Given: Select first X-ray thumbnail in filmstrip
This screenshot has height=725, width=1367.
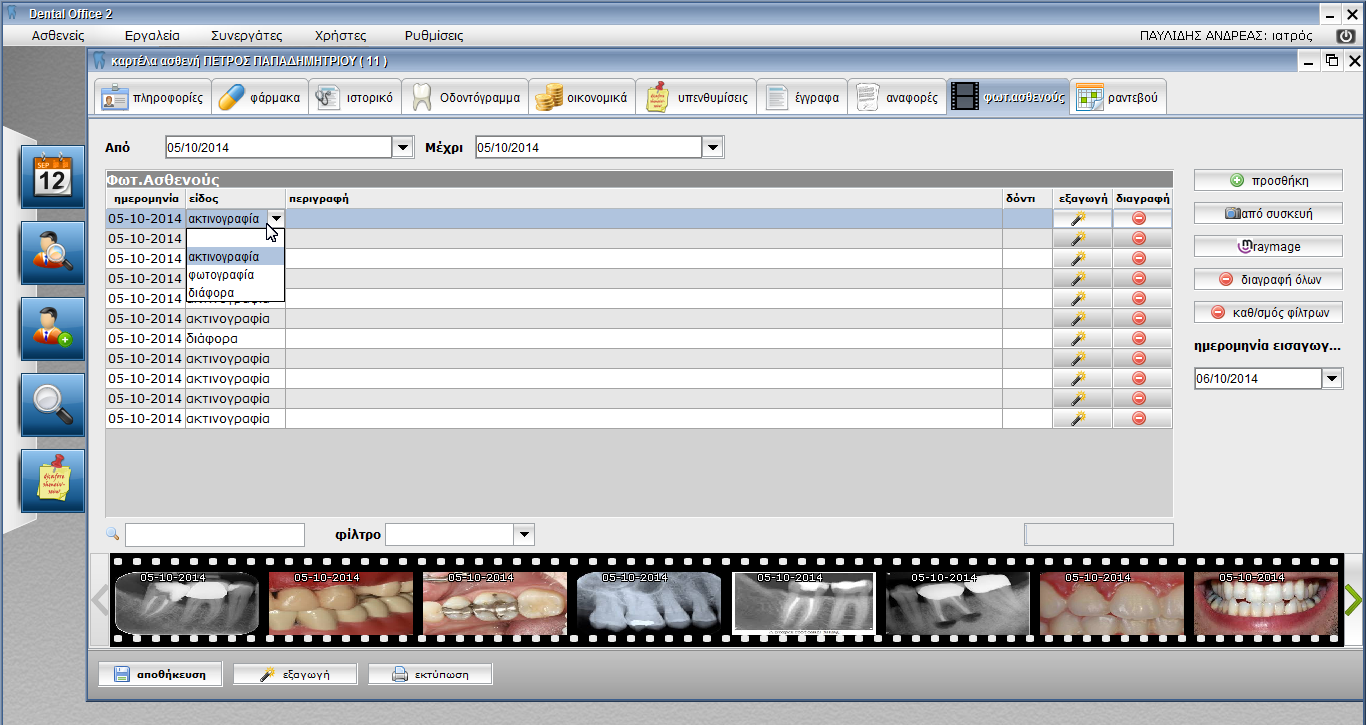Looking at the screenshot, I should (187, 603).
